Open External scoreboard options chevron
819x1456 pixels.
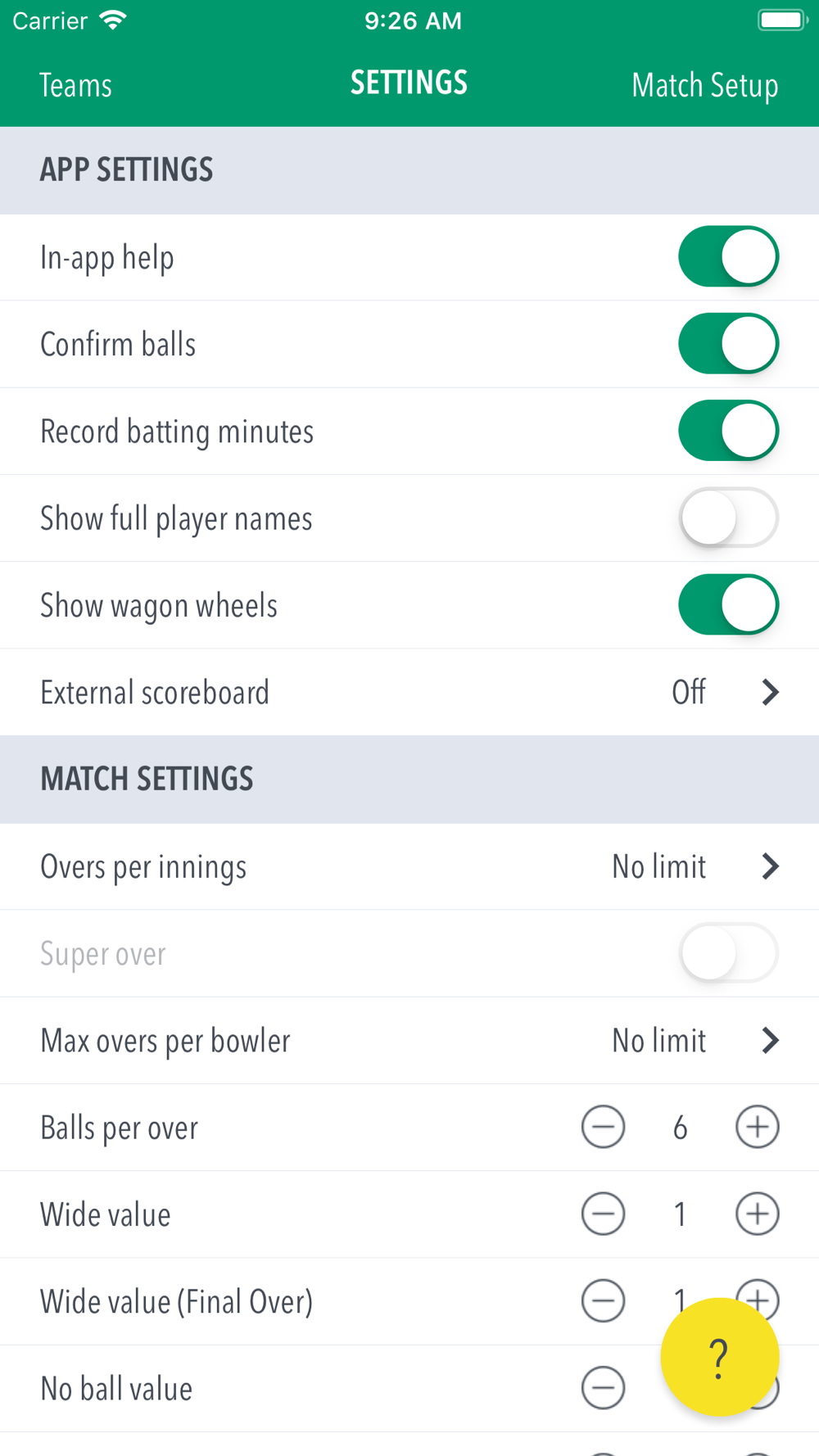[770, 692]
